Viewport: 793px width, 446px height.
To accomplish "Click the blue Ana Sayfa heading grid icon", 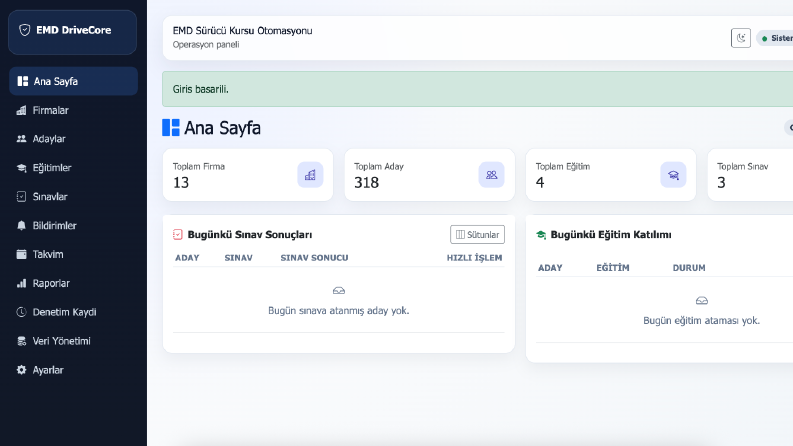I will tap(170, 127).
